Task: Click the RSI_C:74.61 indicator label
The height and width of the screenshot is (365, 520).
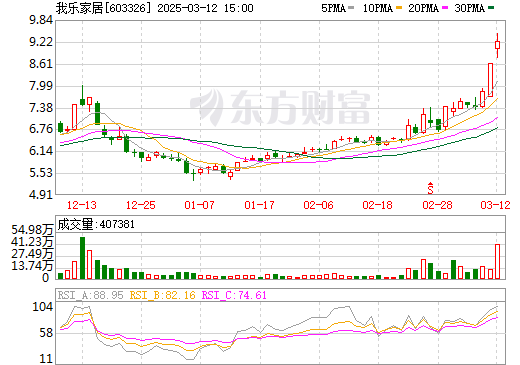Action: click(234, 295)
